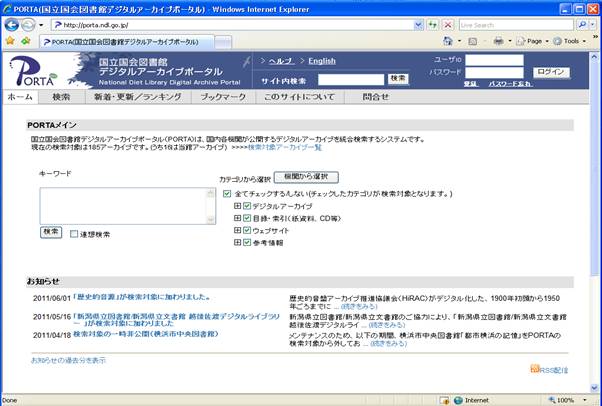Click the Refresh icon beside address bar
The width and height of the screenshot is (602, 406).
[x=433, y=25]
